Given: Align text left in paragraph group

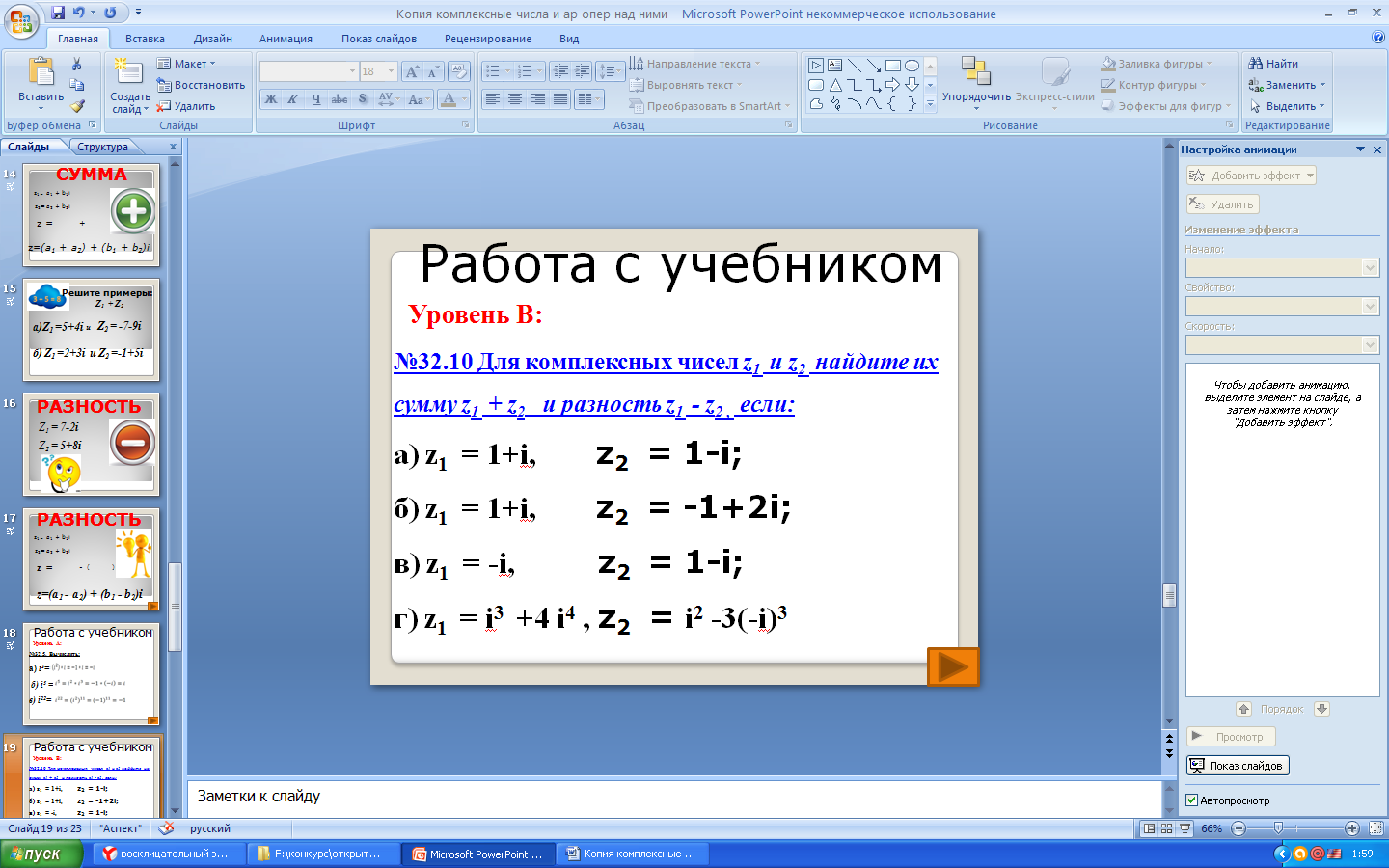Looking at the screenshot, I should coord(493,99).
